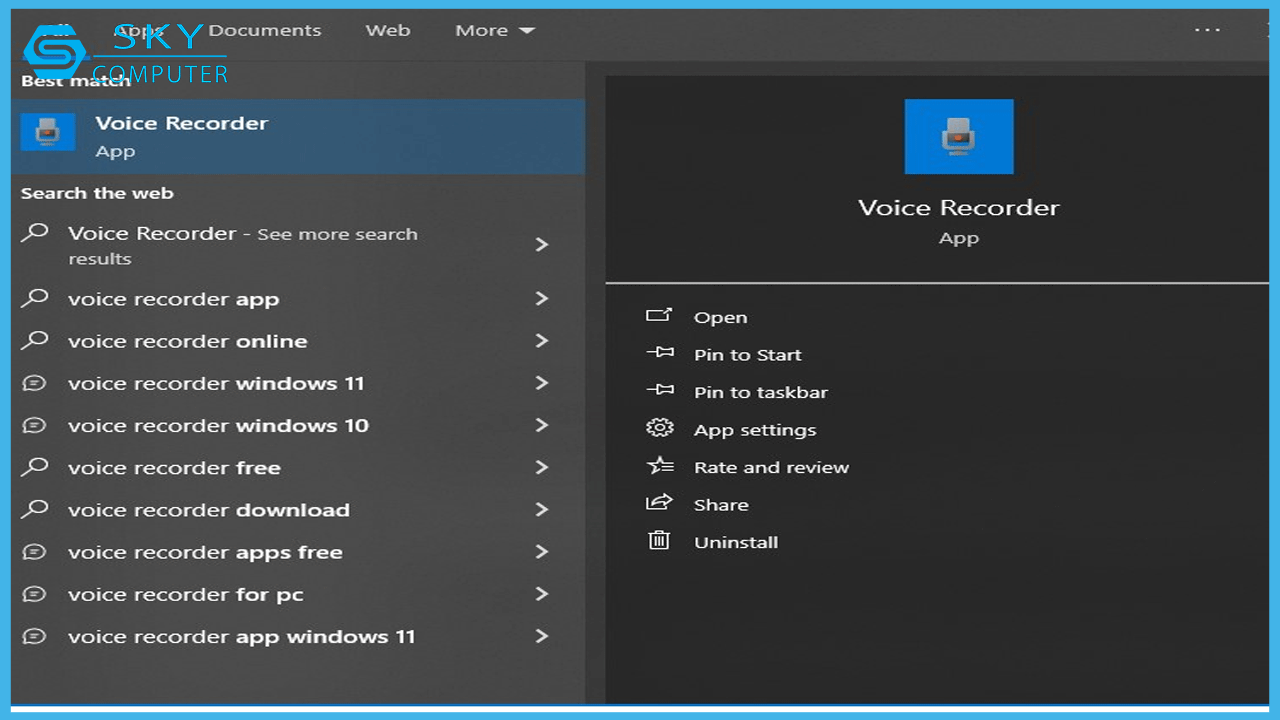Screen dimensions: 1280x720
Task: Select the 'voice recorder app' suggestion text
Action: coord(174,299)
